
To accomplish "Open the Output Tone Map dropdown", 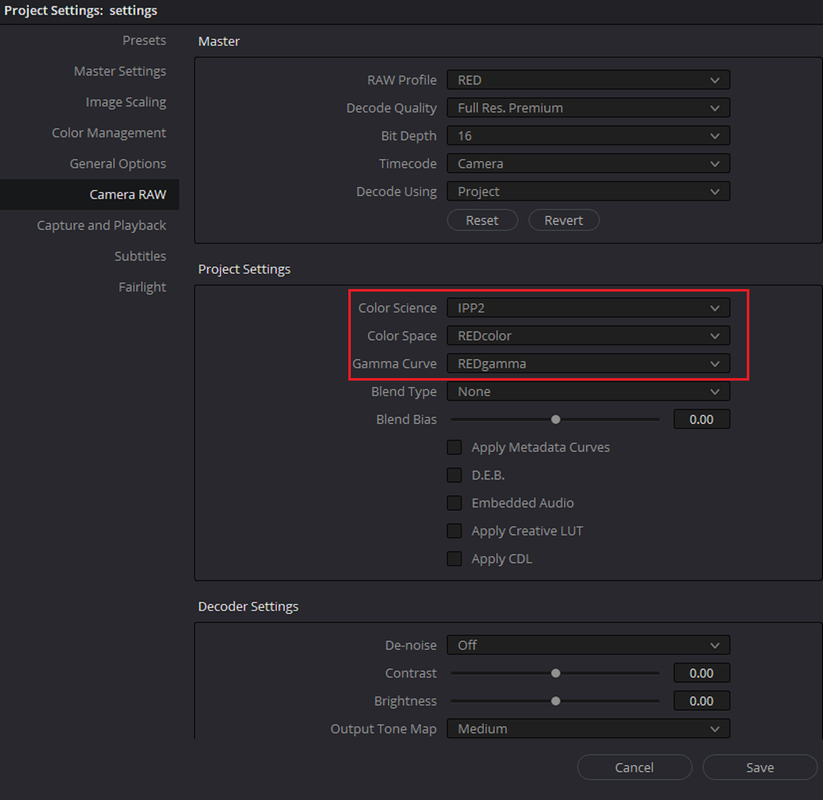I will click(588, 729).
